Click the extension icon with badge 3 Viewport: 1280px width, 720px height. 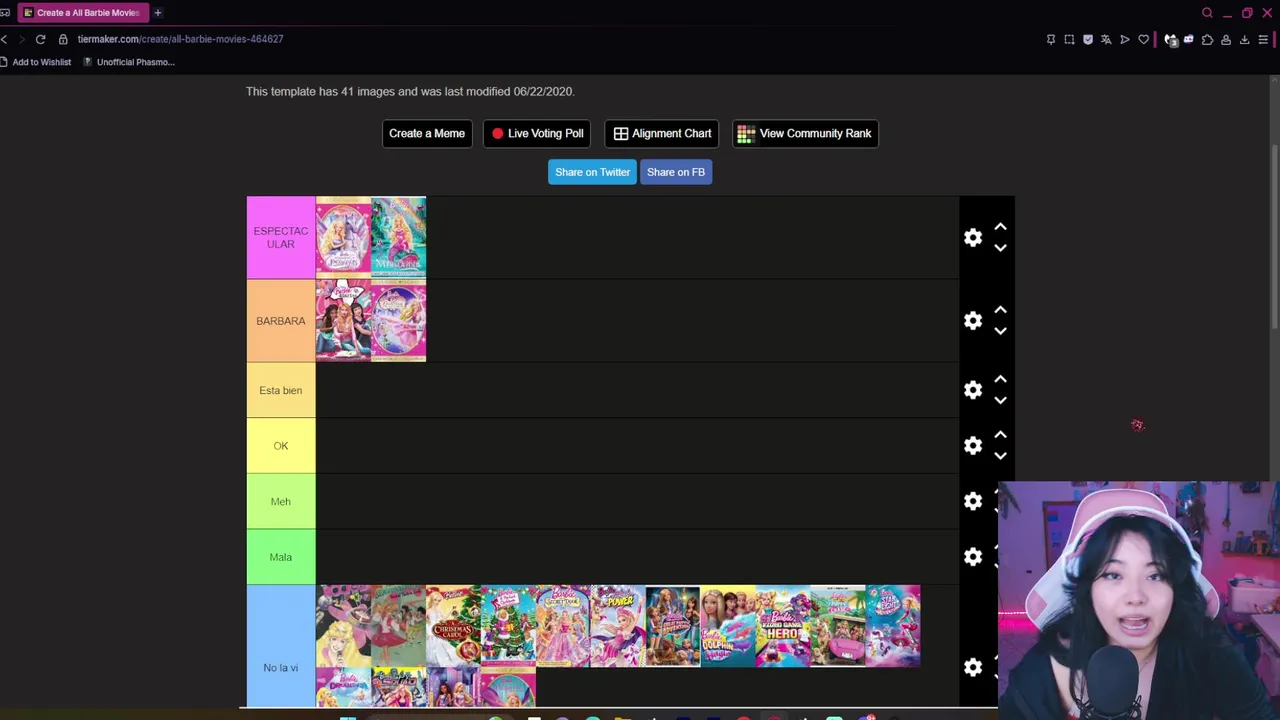(x=1170, y=40)
